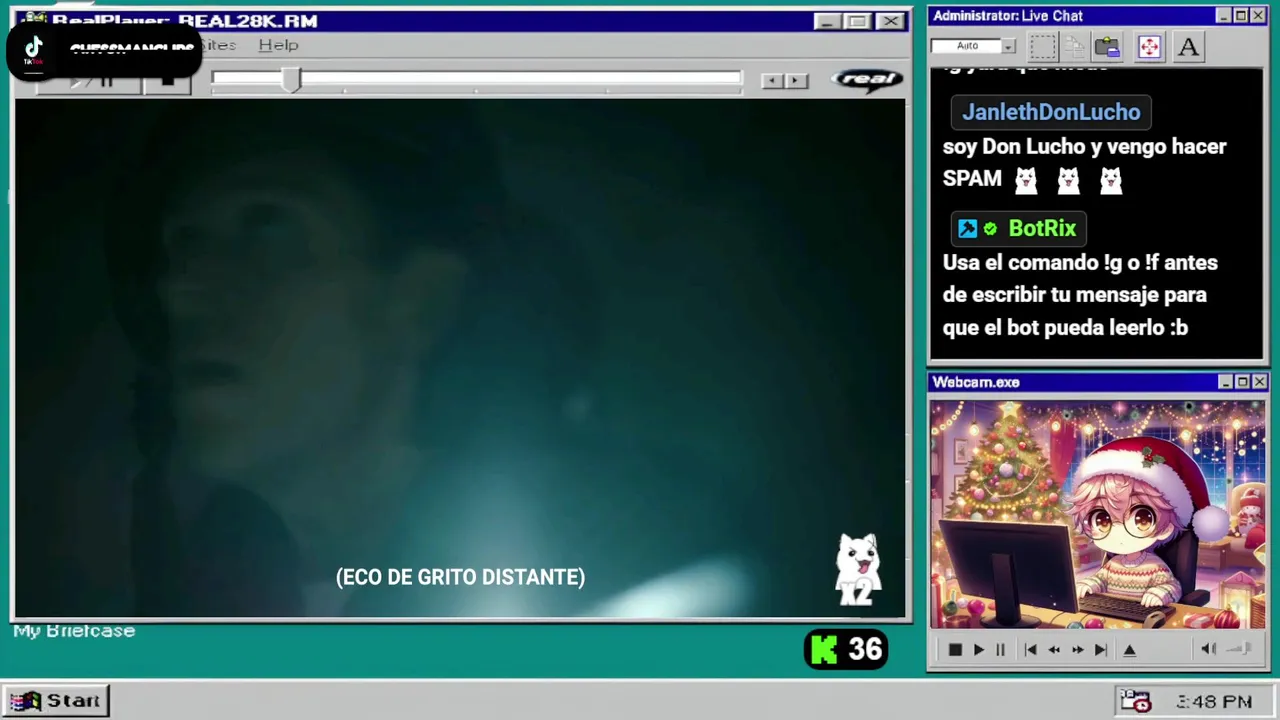1280x720 pixels.
Task: Rewind in Webcam.exe controls
Action: coord(1054,650)
